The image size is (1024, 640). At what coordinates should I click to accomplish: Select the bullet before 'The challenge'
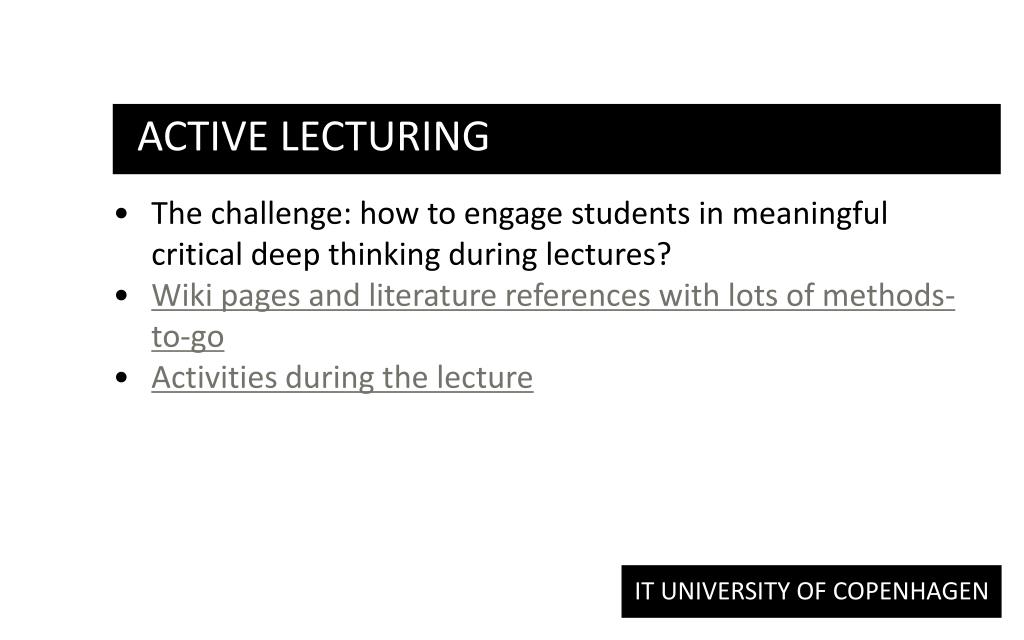[x=121, y=214]
